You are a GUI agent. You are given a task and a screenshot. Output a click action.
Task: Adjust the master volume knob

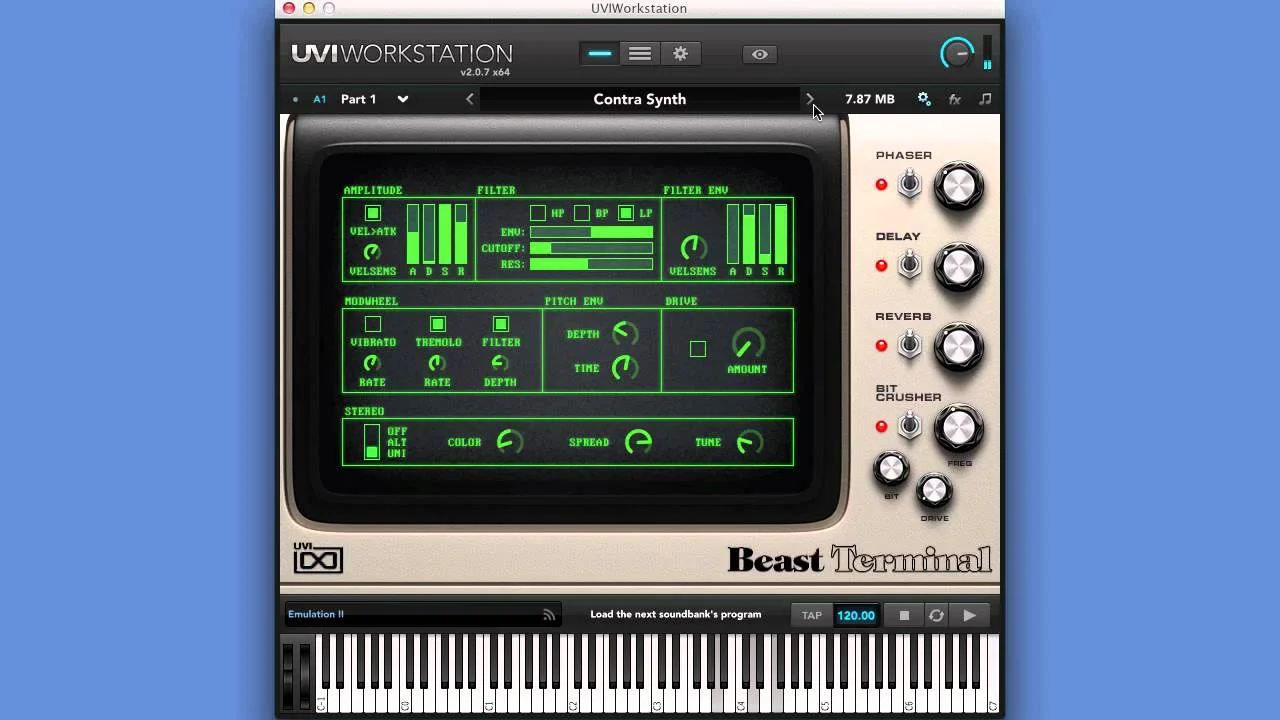pyautogui.click(x=957, y=53)
